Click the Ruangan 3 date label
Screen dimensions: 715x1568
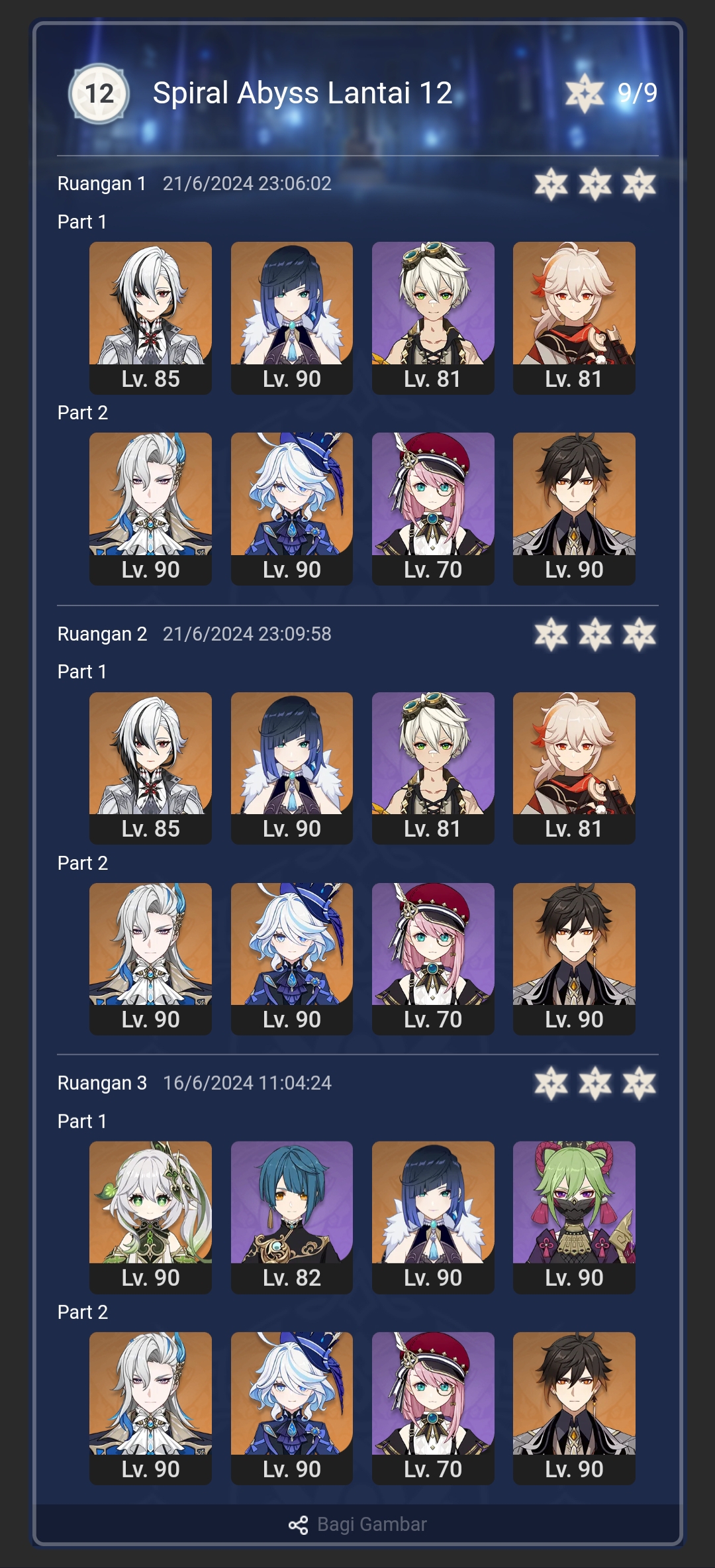(x=247, y=1083)
